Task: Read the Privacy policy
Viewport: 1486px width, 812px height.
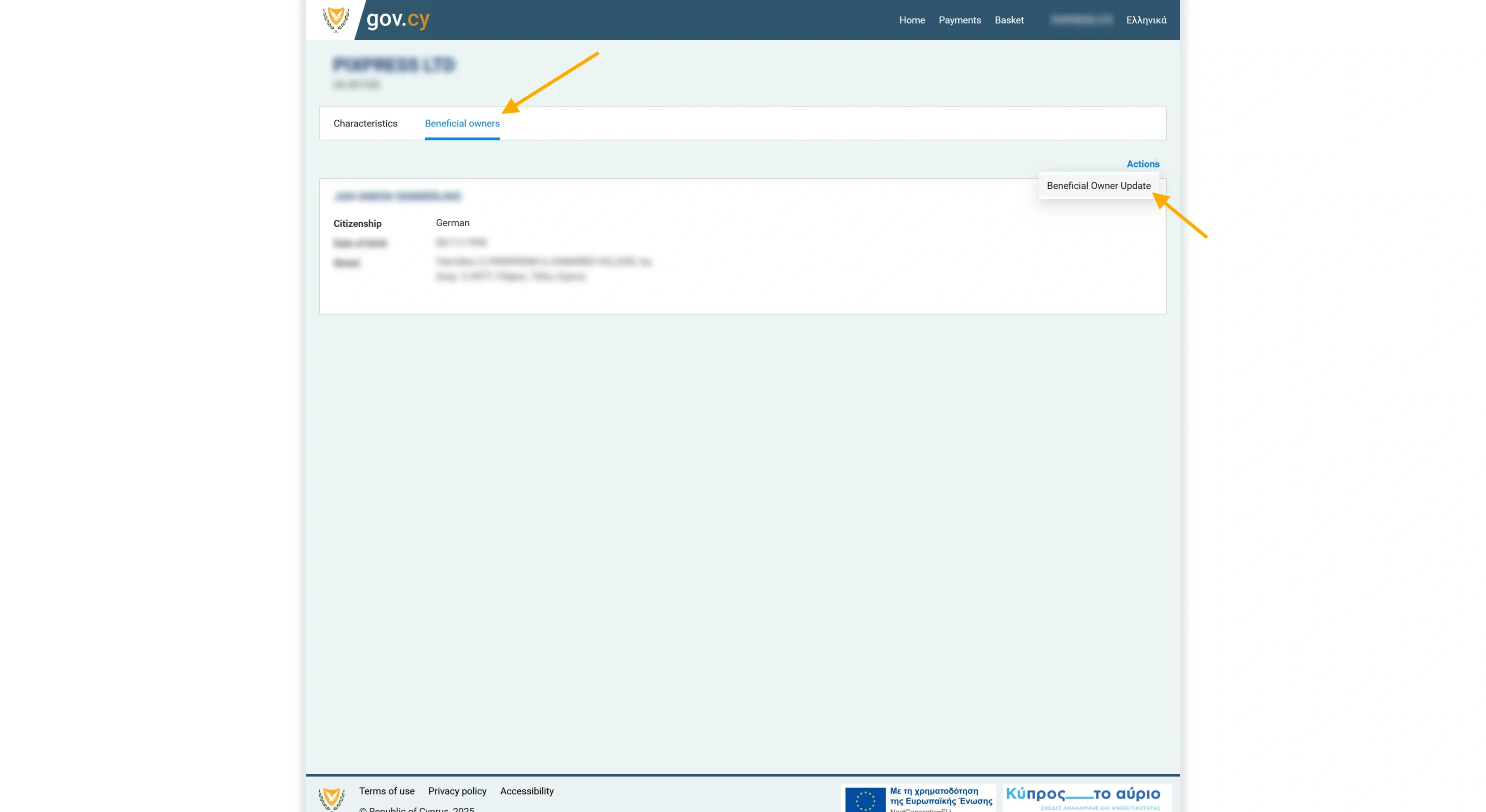Action: click(x=457, y=791)
